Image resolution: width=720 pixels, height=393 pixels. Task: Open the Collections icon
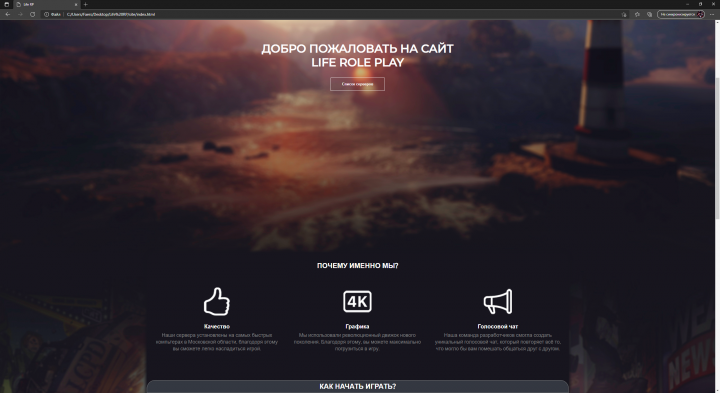(649, 14)
